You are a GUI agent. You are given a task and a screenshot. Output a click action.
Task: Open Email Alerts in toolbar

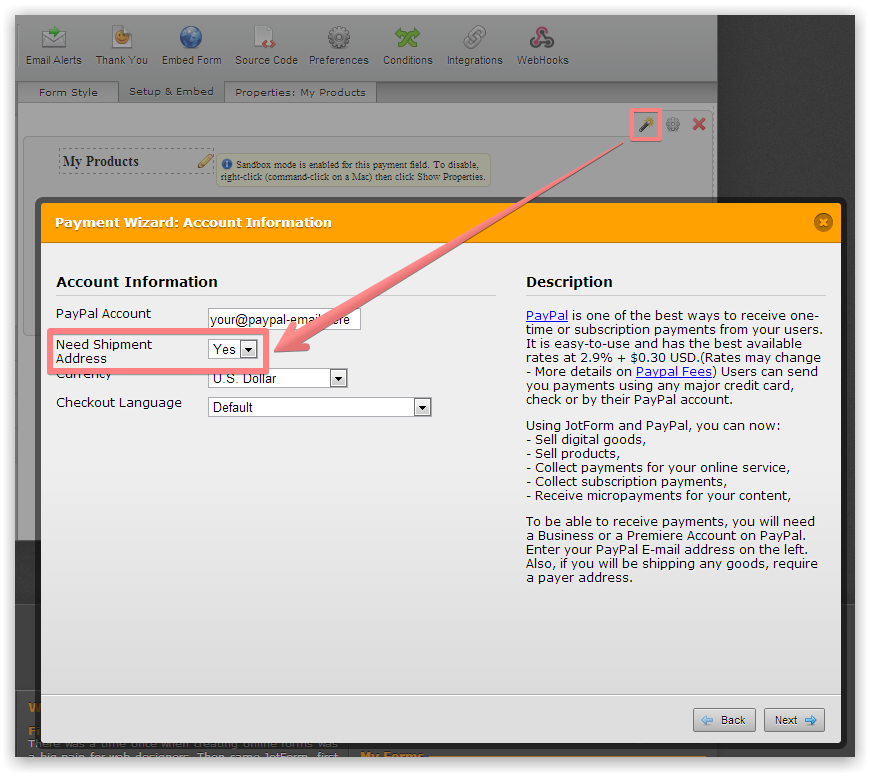coord(54,47)
